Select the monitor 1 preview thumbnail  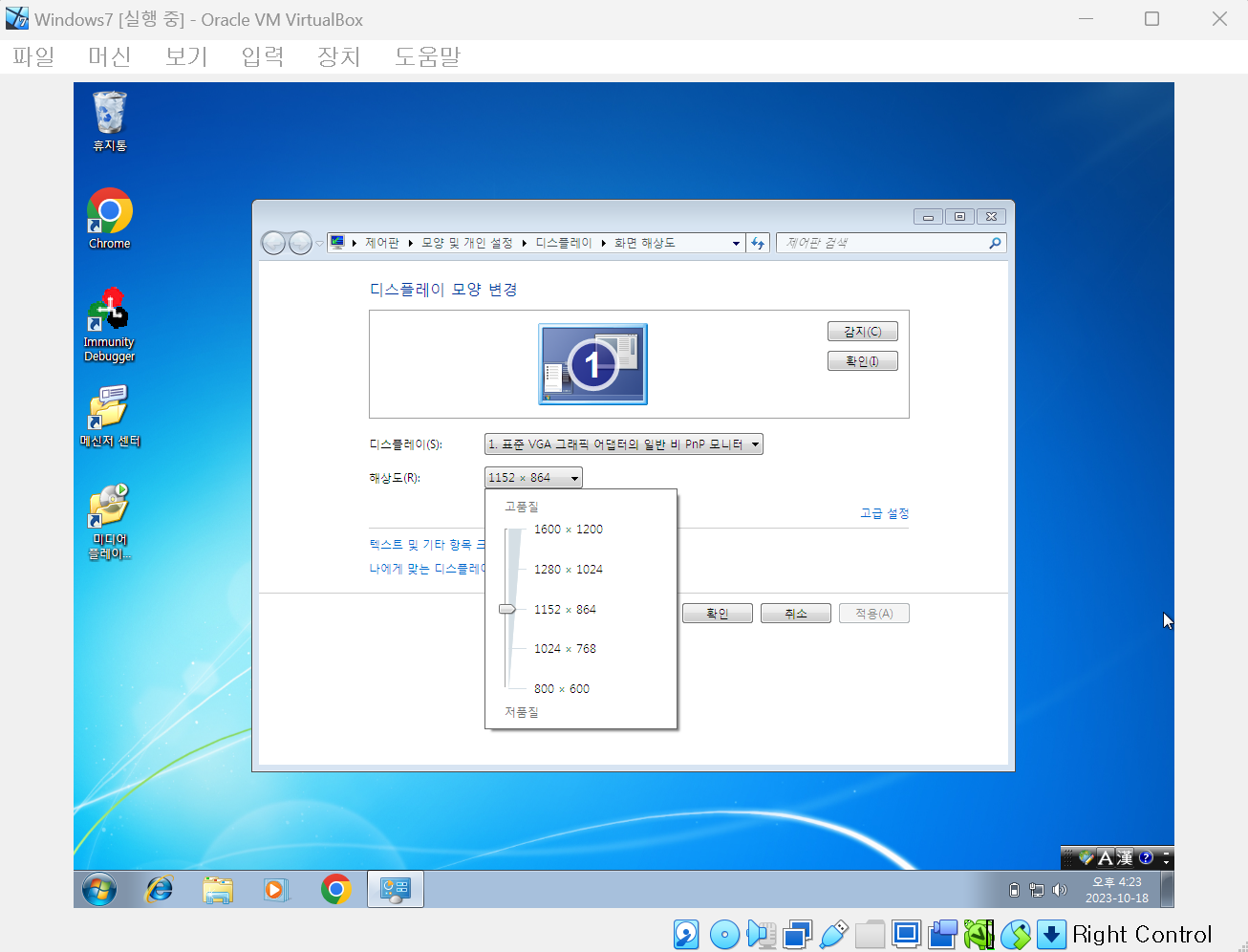592,364
